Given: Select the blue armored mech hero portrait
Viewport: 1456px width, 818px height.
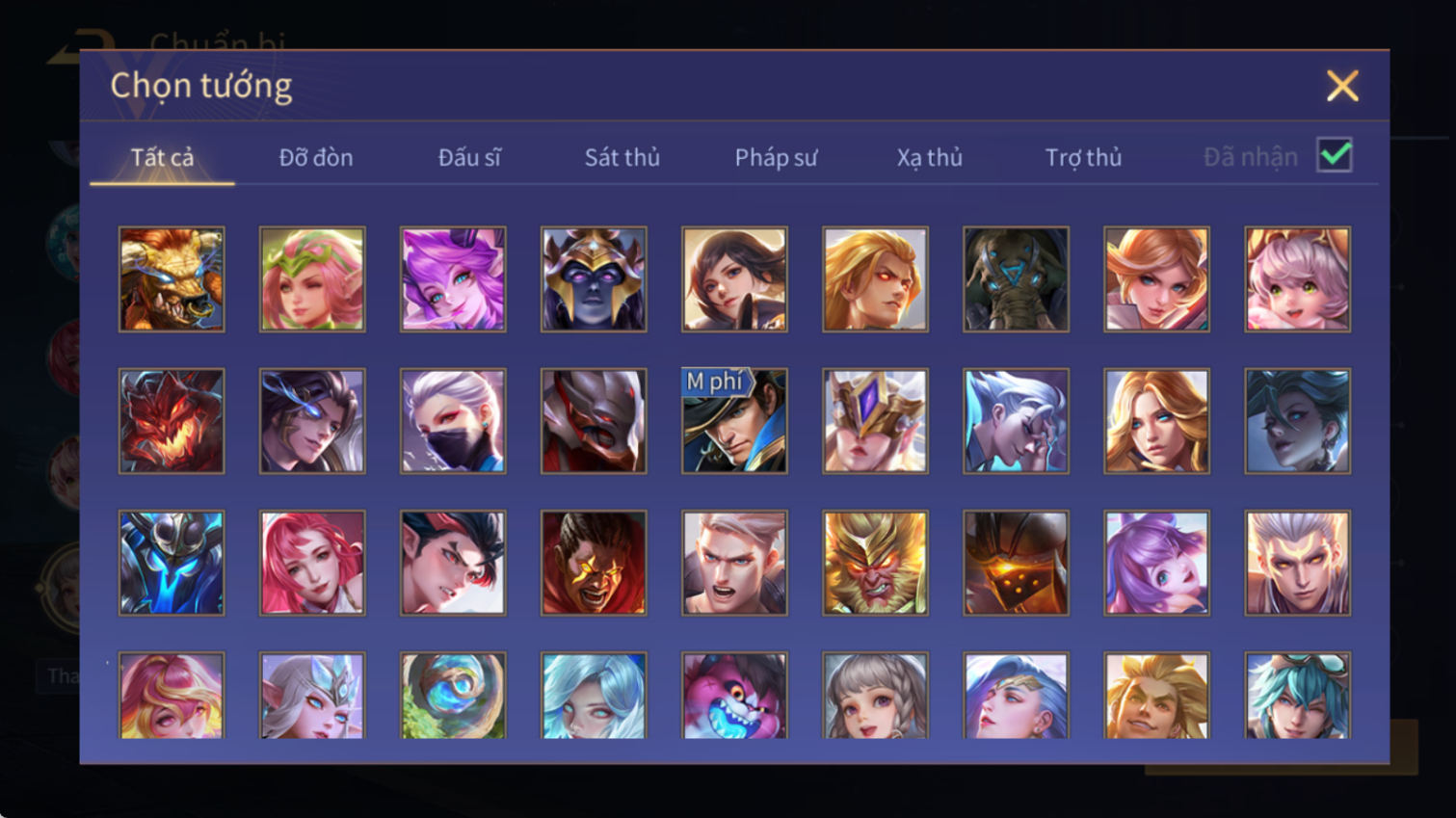Looking at the screenshot, I should point(172,563).
